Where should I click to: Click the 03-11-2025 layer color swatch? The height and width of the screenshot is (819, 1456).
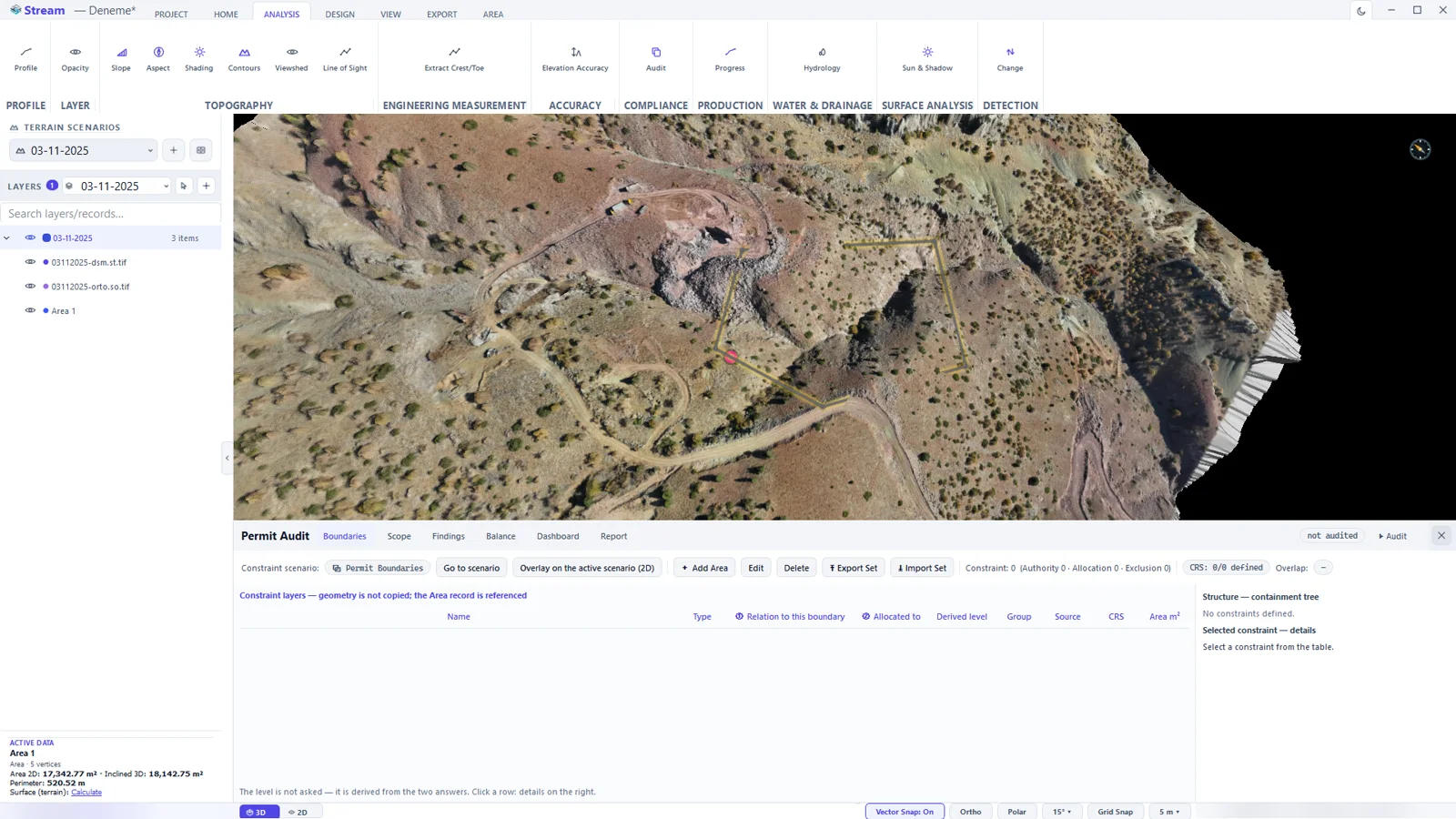coord(46,238)
